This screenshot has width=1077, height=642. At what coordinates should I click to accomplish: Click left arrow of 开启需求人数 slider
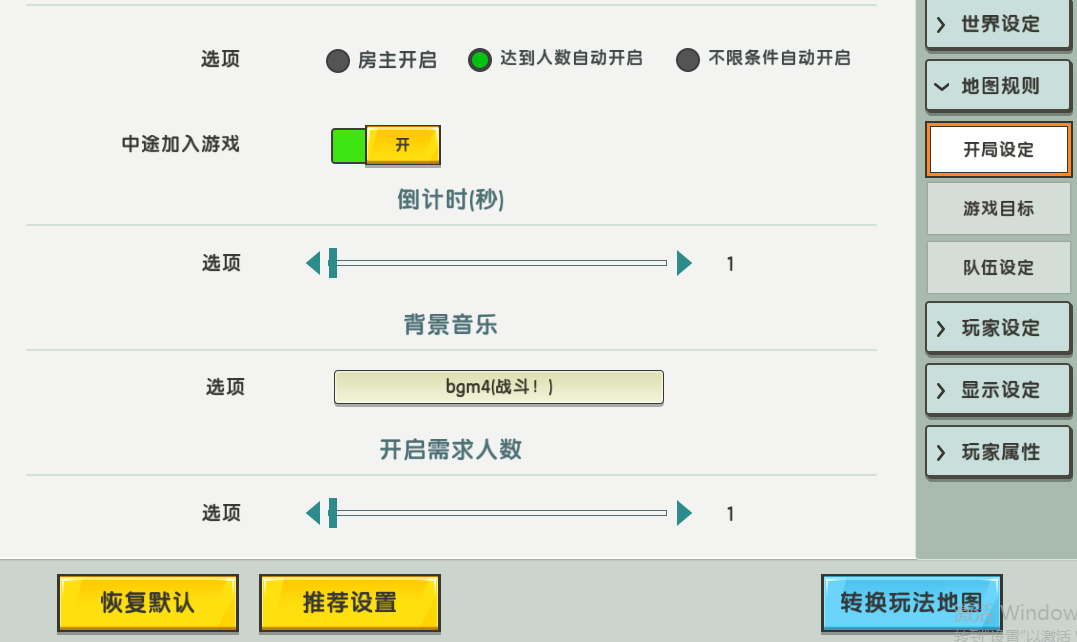point(313,513)
